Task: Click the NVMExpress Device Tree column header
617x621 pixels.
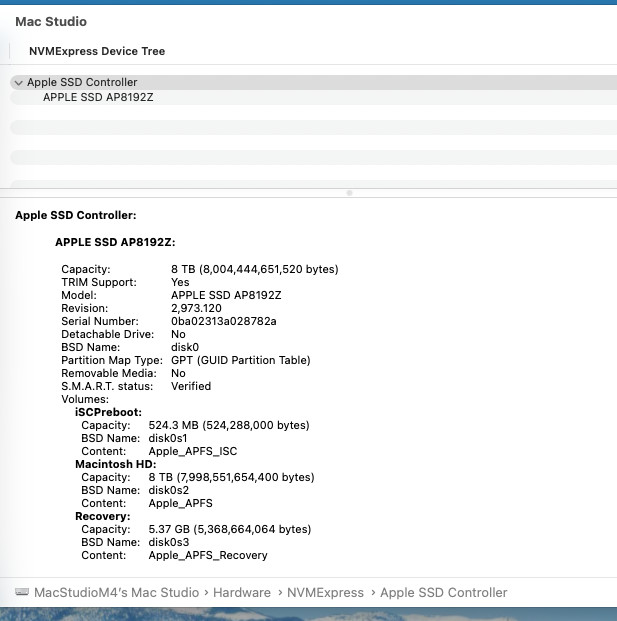Action: tap(97, 51)
